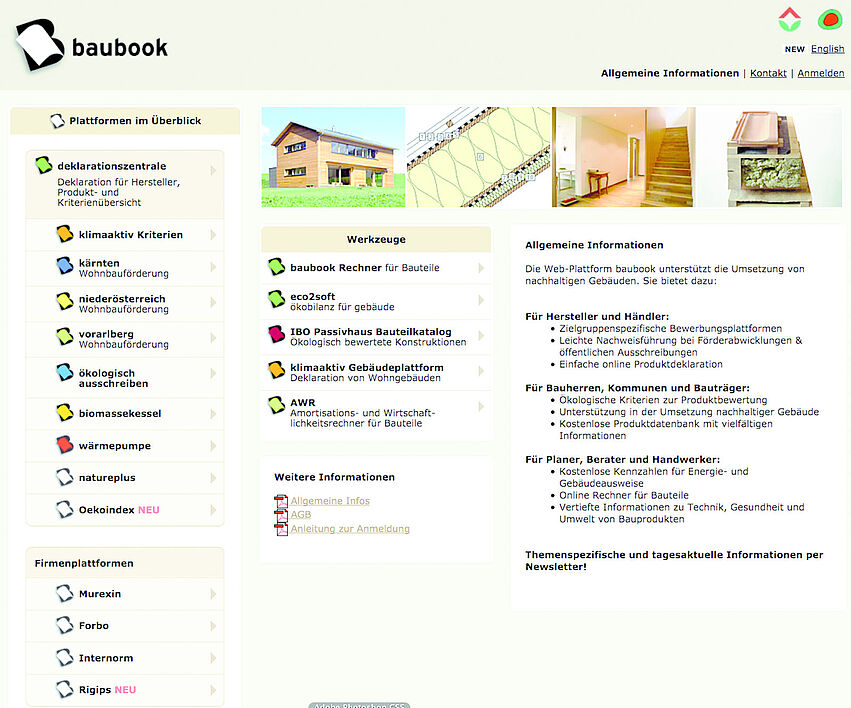Click the red-green oval icon at top right
This screenshot has width=851, height=708.
[x=829, y=19]
